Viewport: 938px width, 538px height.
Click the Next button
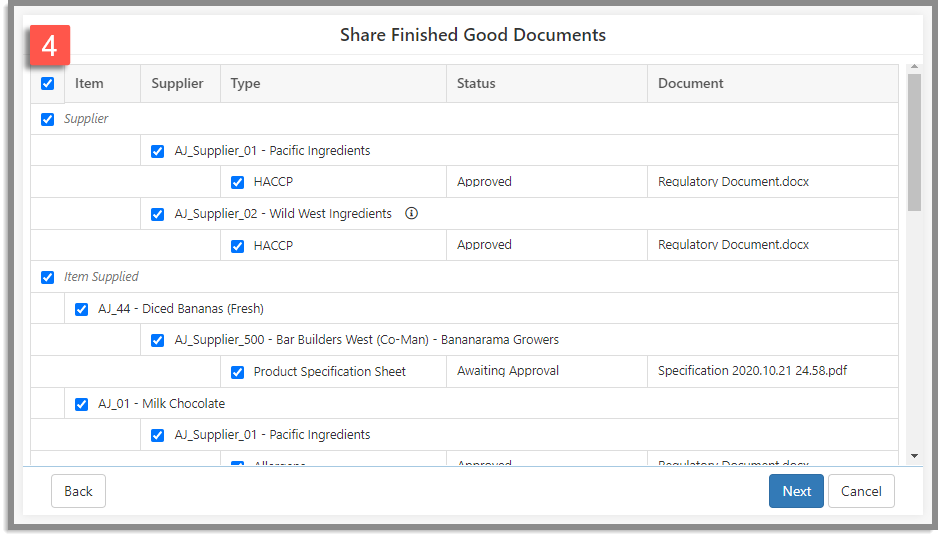pyautogui.click(x=796, y=491)
